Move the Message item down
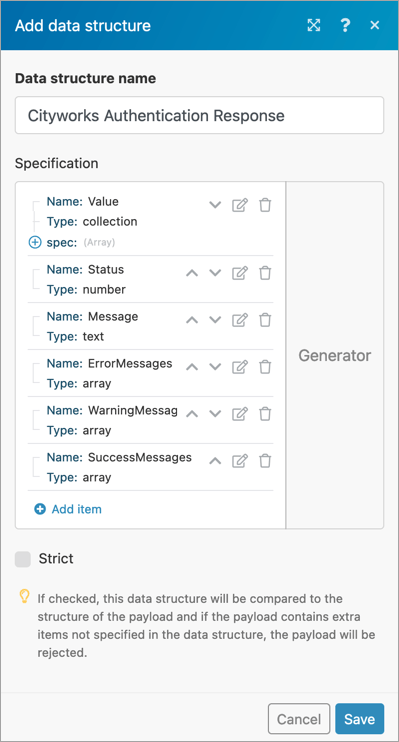 [x=215, y=320]
